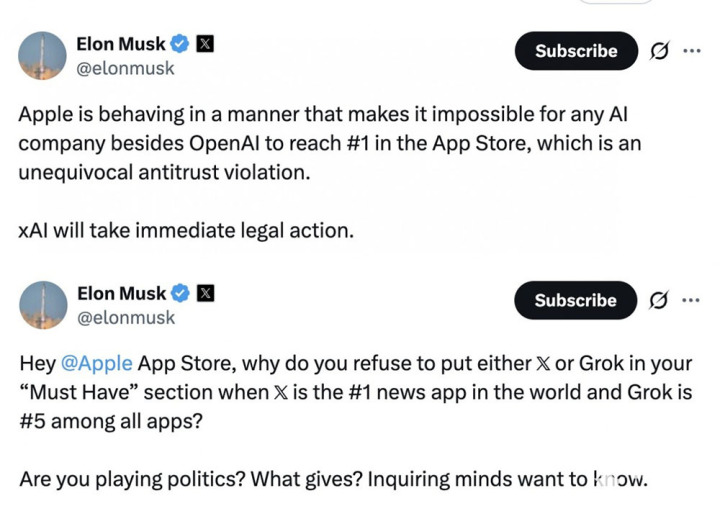
Task: Open the more options menu on the antitrust tweet
Action: tap(691, 51)
